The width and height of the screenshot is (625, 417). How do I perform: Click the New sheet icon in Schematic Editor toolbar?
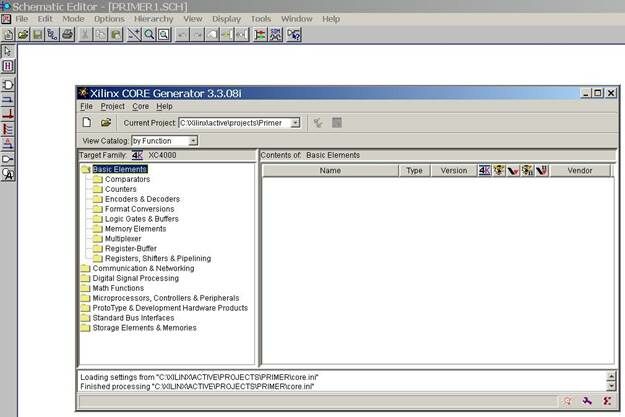[x=8, y=35]
